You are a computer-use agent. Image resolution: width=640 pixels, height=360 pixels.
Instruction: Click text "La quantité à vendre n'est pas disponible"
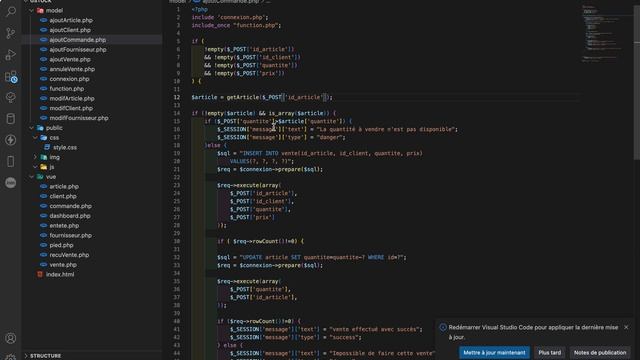[x=387, y=129]
